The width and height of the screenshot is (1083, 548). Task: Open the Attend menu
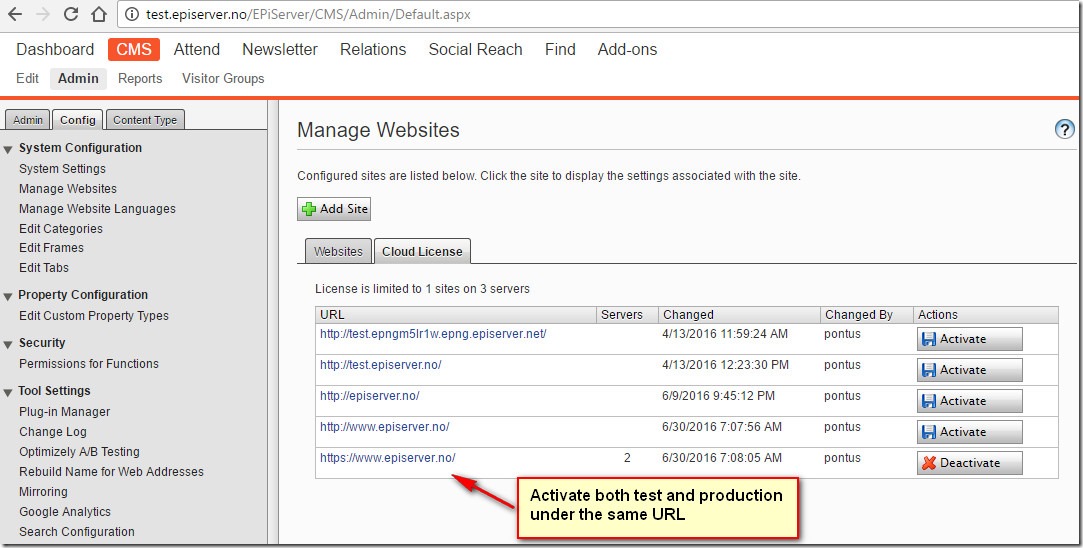click(x=197, y=49)
